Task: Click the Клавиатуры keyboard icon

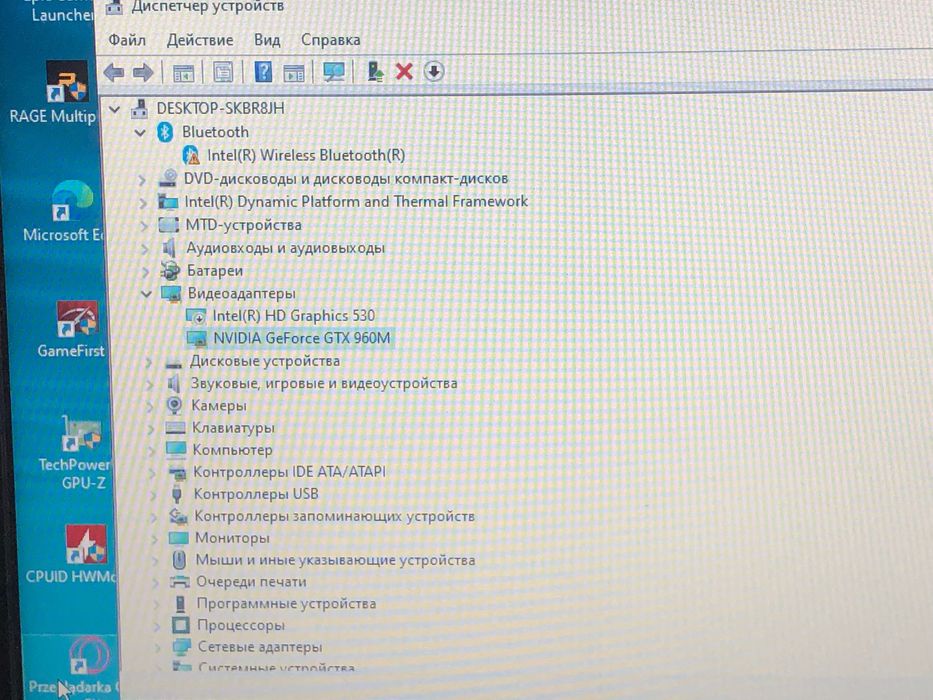Action: click(x=176, y=427)
